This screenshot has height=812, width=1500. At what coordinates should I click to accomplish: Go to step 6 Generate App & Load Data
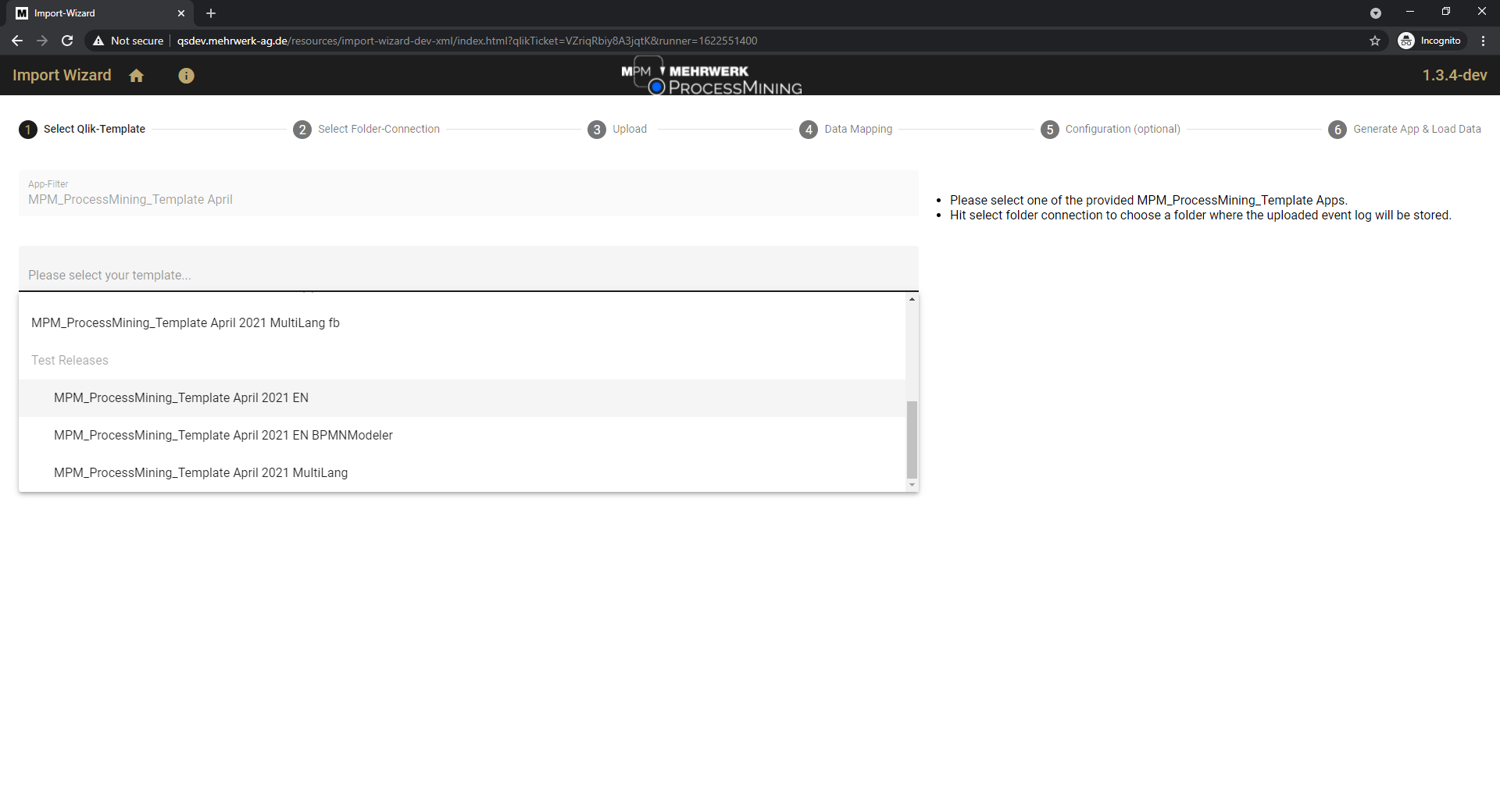[x=1405, y=129]
